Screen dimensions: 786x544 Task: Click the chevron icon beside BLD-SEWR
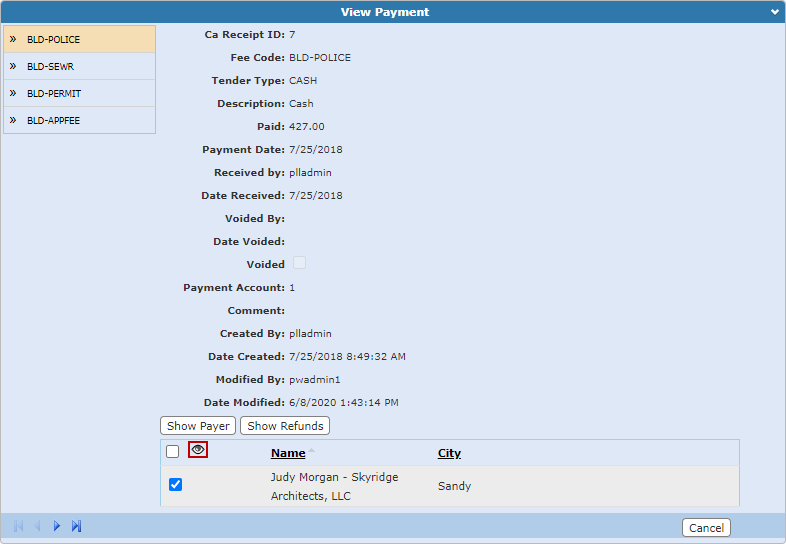pyautogui.click(x=13, y=66)
